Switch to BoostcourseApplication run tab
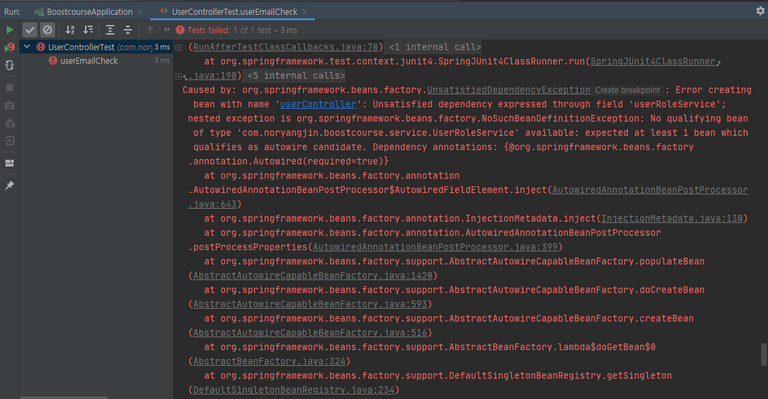The width and height of the screenshot is (768, 399). [84, 11]
